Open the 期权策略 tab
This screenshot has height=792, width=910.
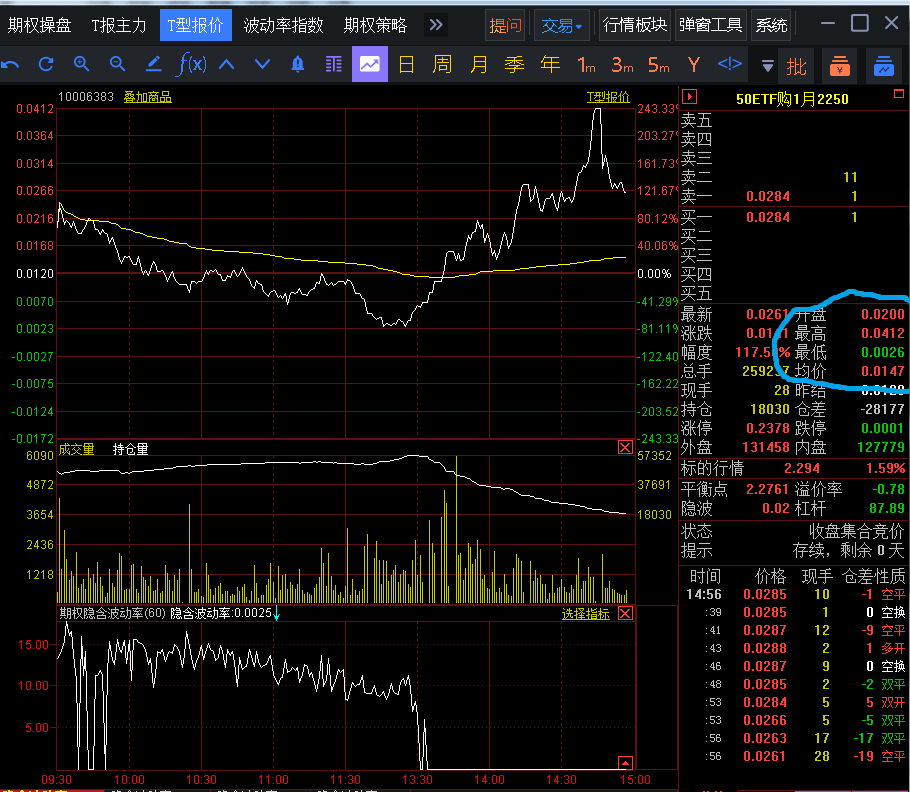coord(375,25)
